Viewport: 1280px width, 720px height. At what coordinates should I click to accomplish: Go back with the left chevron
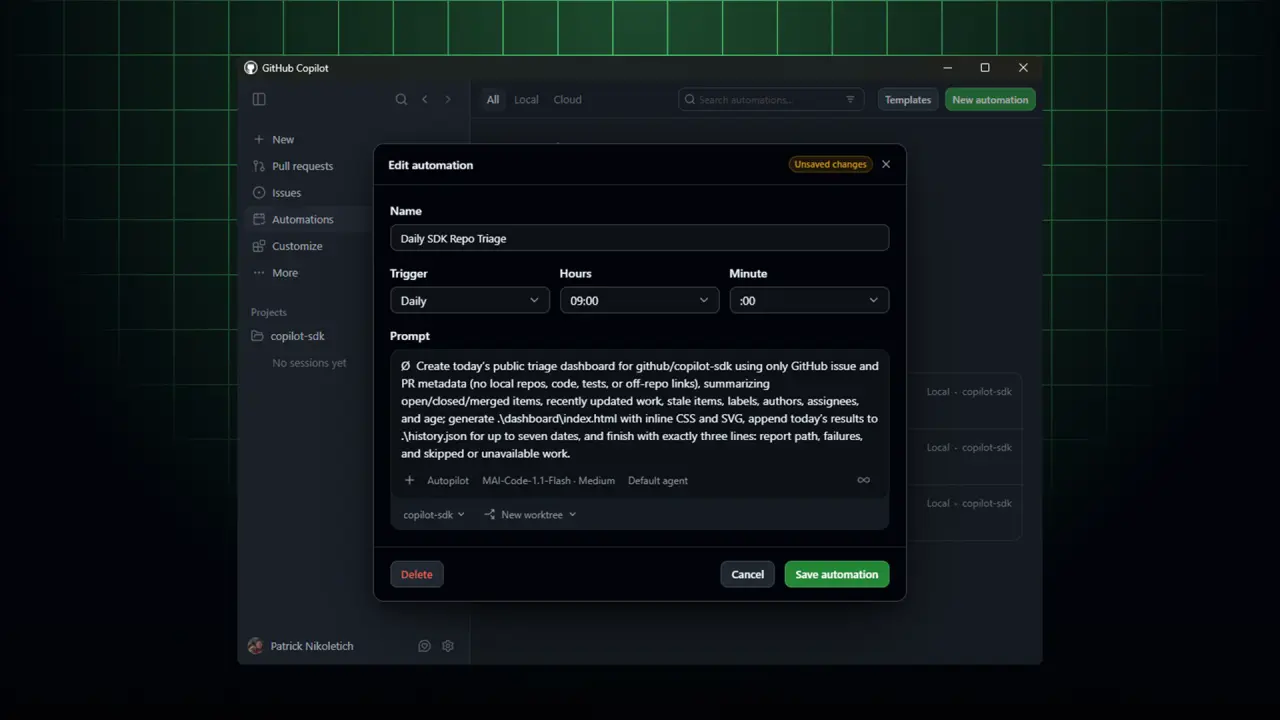coord(425,99)
